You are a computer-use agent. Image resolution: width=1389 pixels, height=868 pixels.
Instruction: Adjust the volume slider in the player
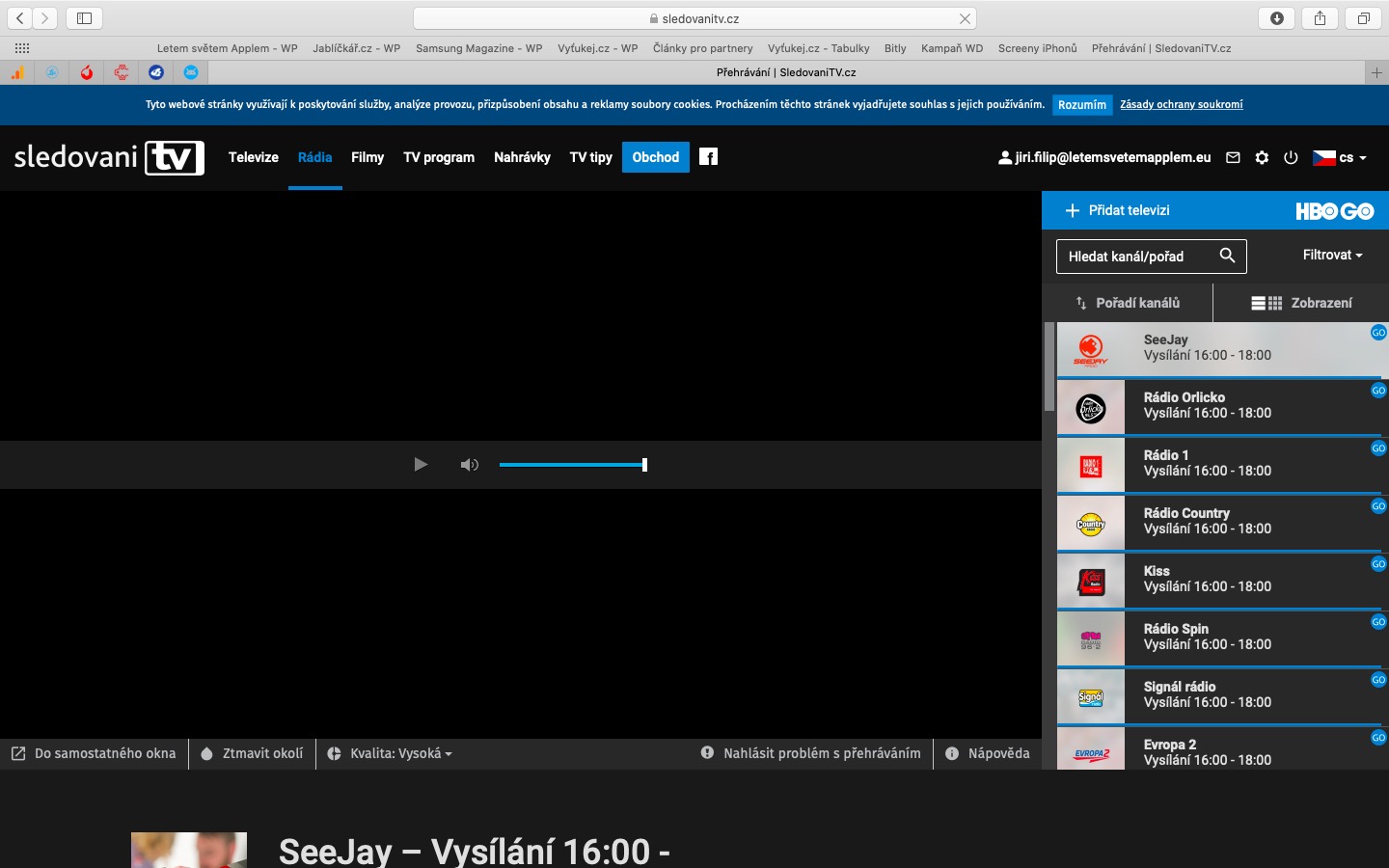pyautogui.click(x=573, y=465)
